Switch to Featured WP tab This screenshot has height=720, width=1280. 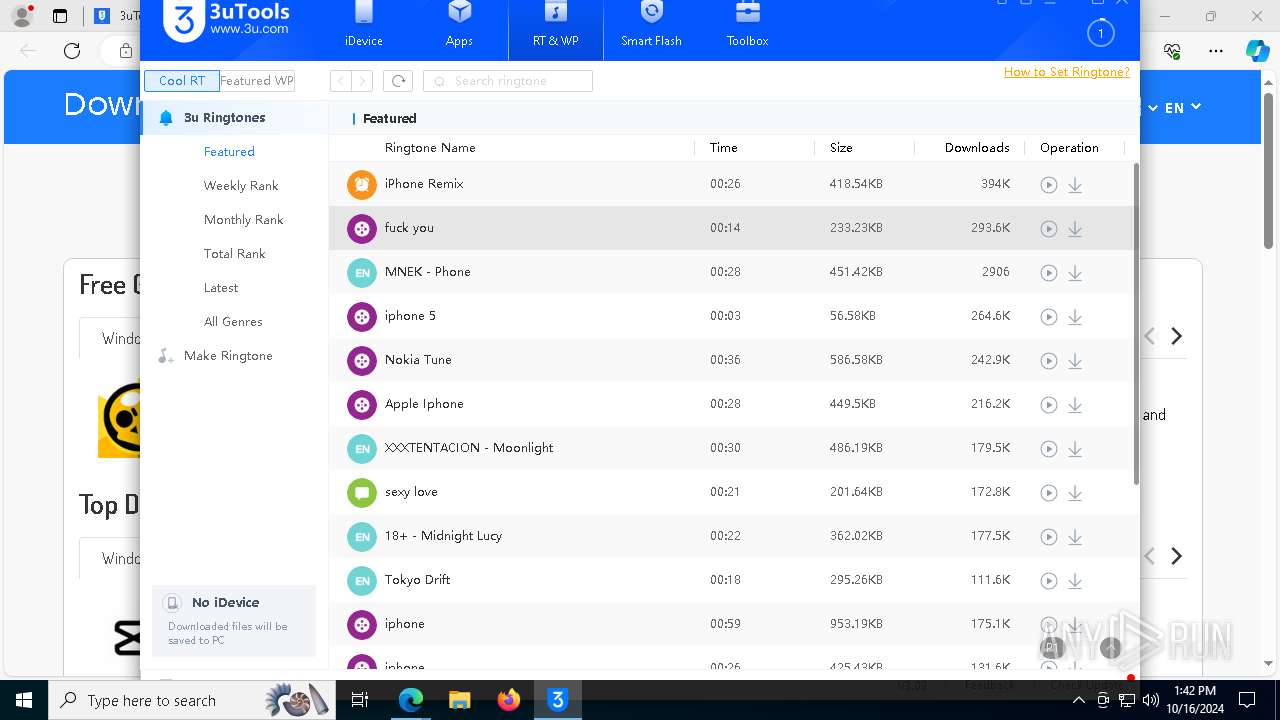pos(257,81)
